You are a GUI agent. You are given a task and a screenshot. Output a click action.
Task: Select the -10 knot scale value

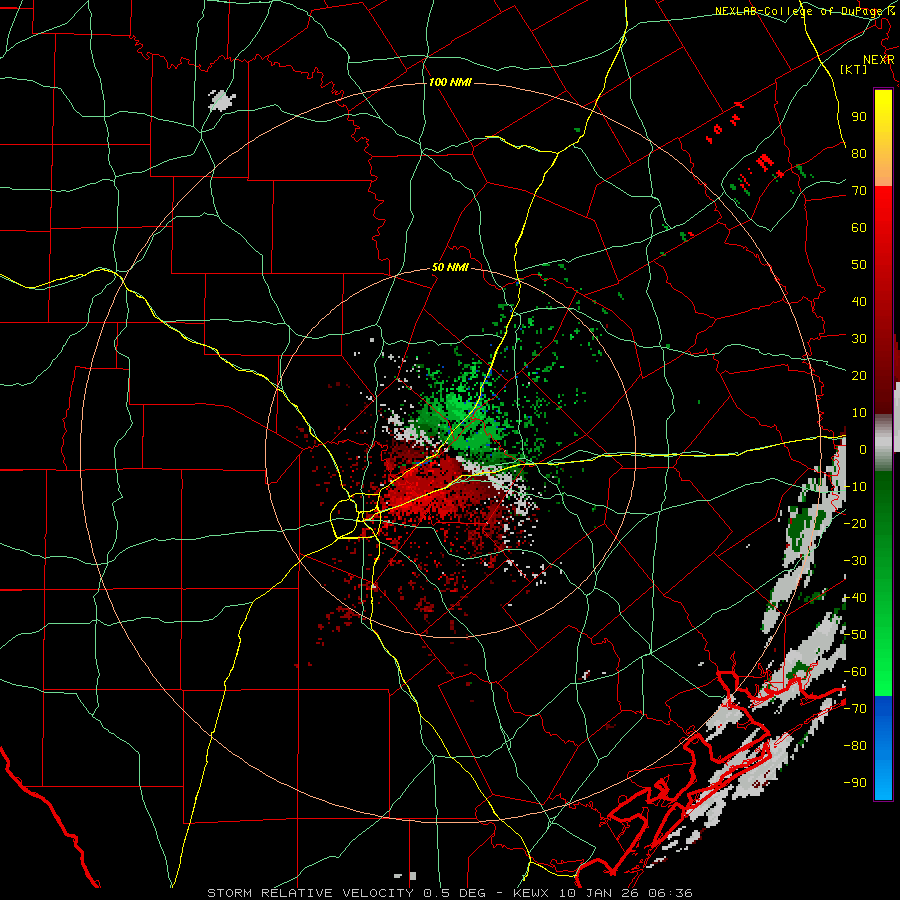coord(855,487)
